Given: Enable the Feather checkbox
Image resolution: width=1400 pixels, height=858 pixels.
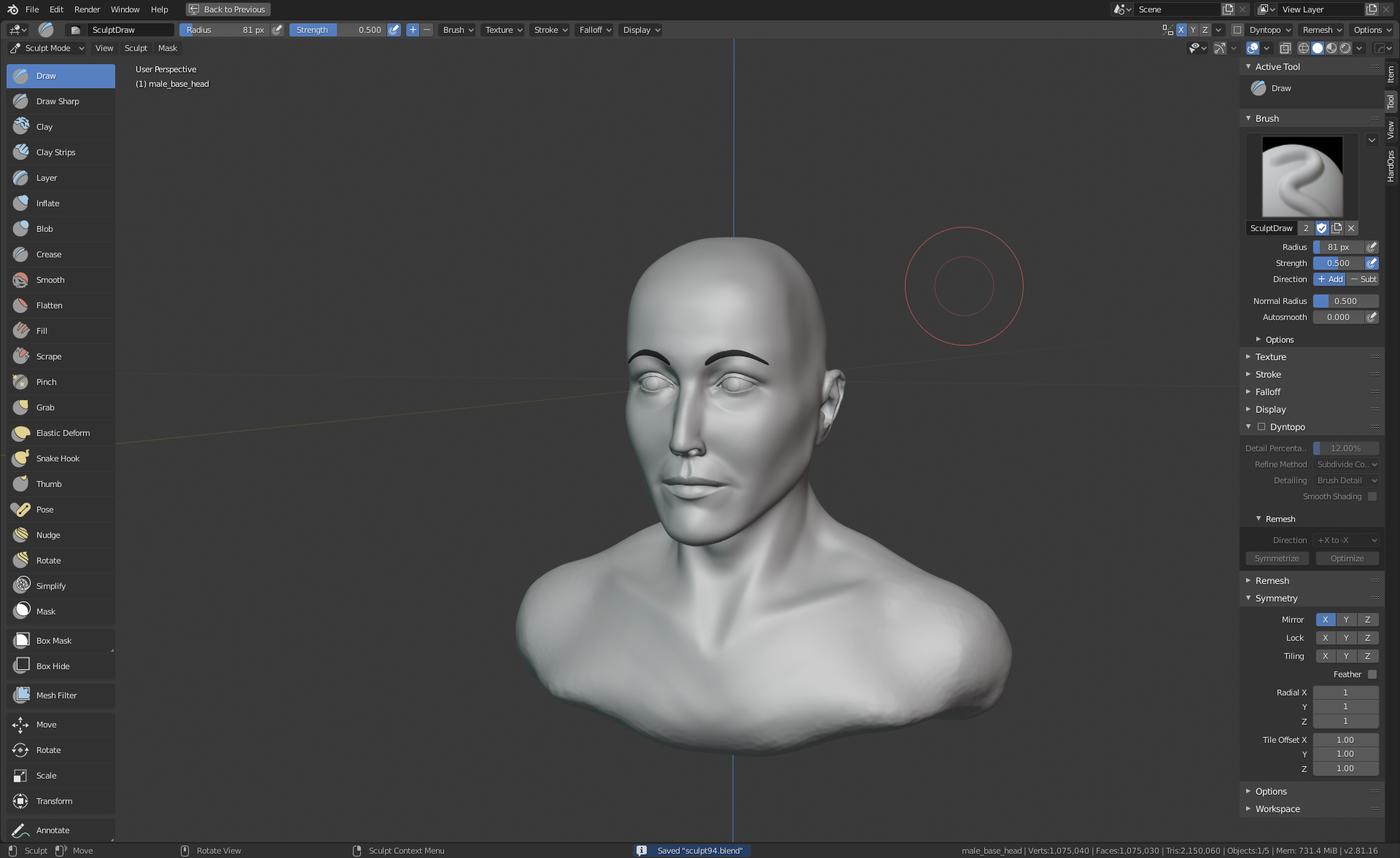Looking at the screenshot, I should 1372,674.
